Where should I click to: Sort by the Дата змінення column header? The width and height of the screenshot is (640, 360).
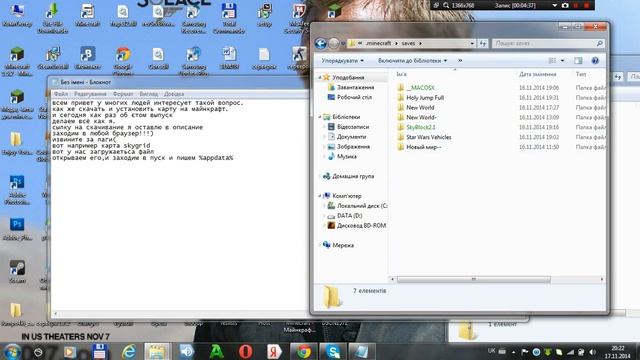click(538, 74)
